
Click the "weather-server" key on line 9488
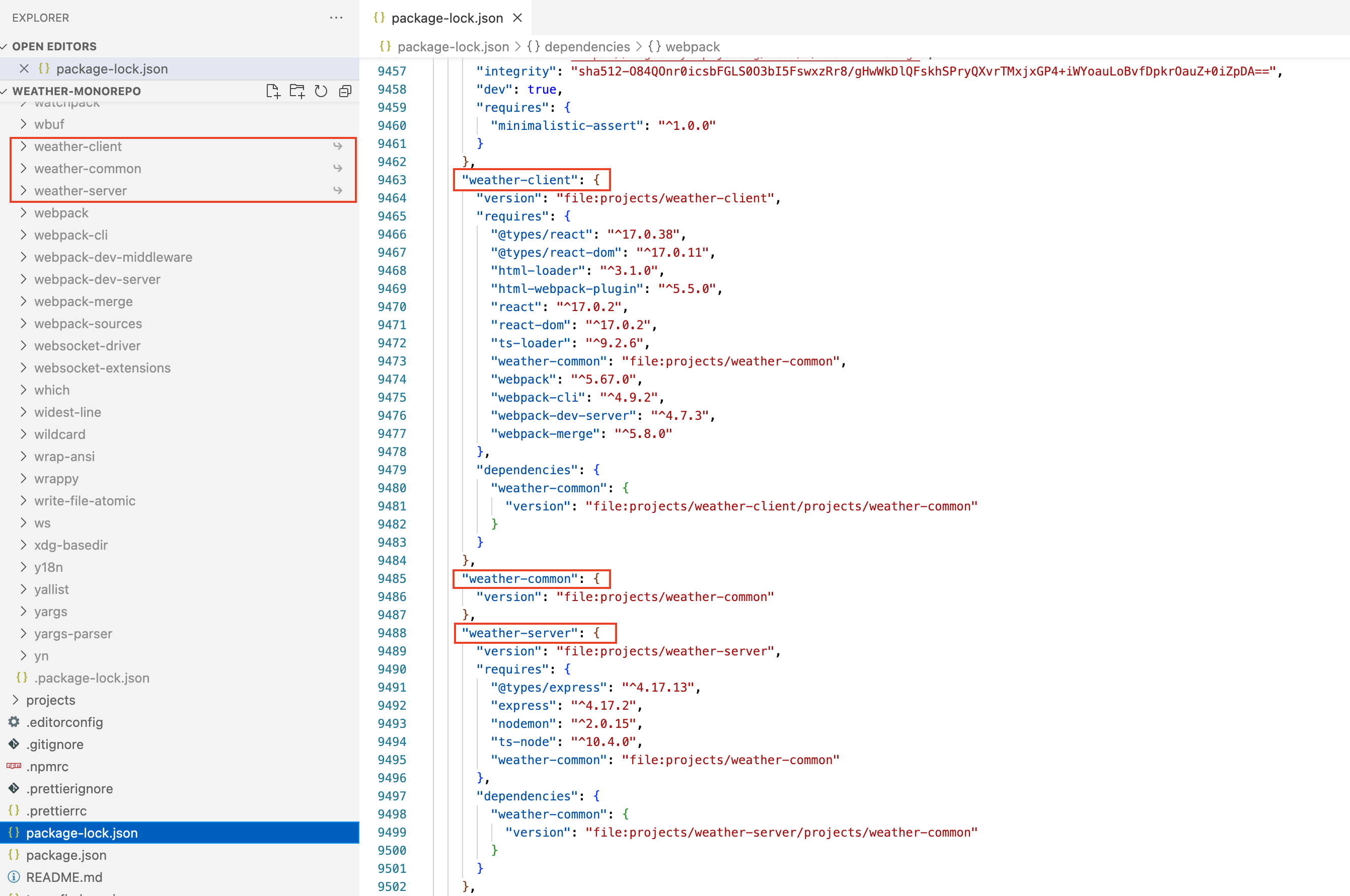[519, 633]
